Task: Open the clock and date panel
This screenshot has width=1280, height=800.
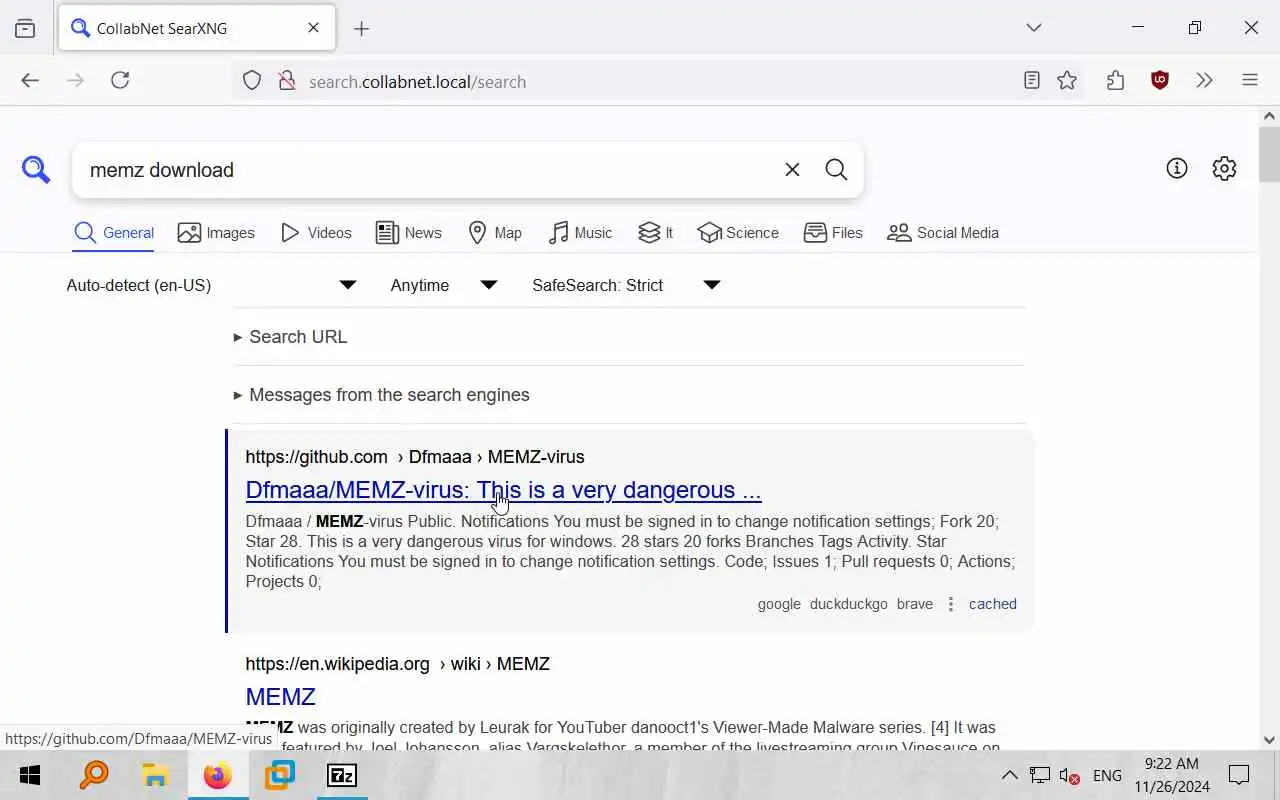Action: (1172, 775)
